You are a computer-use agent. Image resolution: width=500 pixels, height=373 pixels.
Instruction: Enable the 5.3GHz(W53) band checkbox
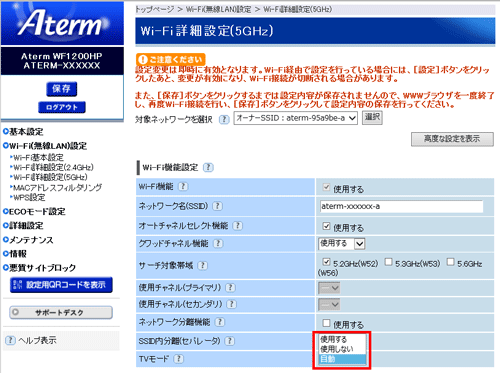(388, 262)
